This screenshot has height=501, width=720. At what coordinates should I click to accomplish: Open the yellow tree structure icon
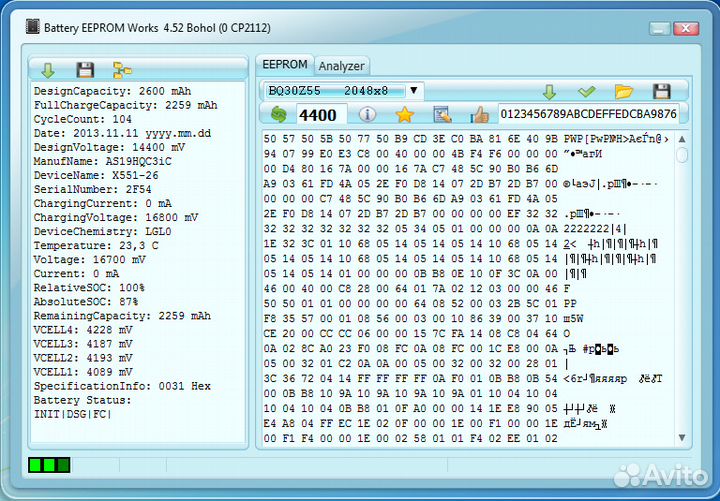(122, 69)
